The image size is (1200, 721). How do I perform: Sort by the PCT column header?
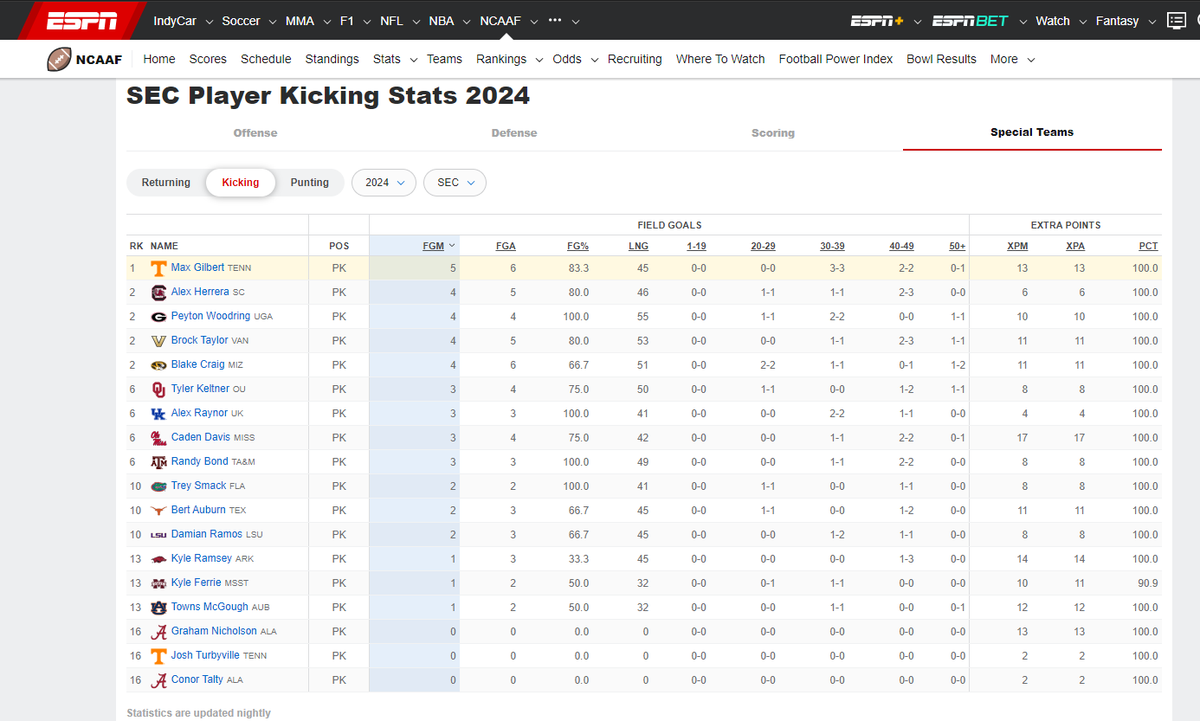pyautogui.click(x=1148, y=246)
